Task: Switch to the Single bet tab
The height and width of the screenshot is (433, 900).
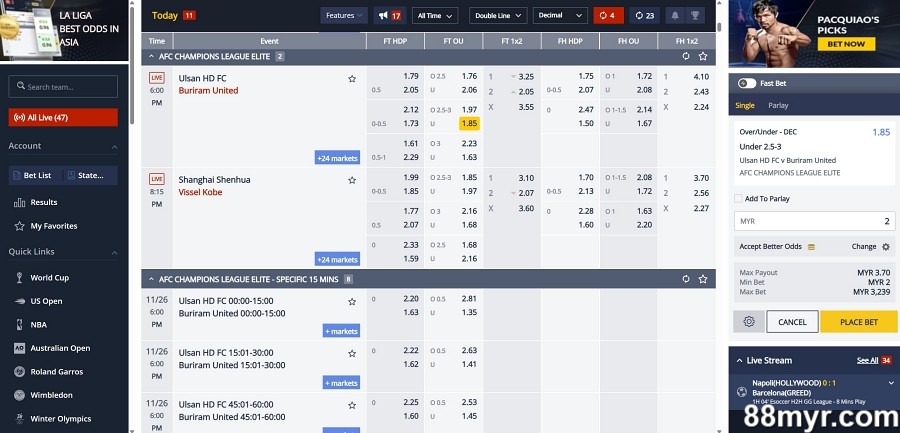Action: pos(745,105)
